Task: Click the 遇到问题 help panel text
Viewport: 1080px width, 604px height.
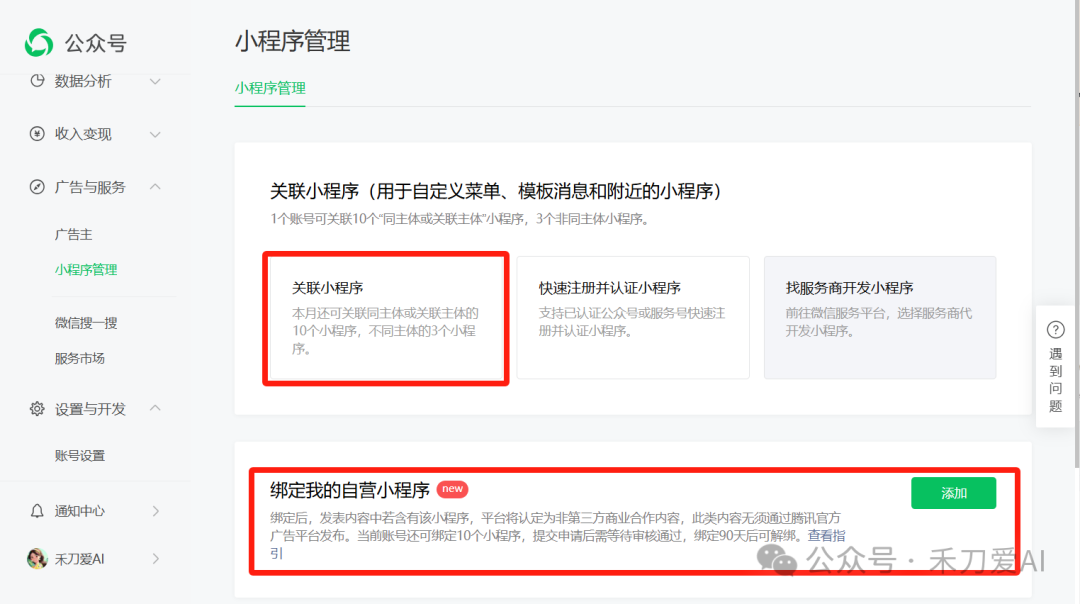Action: 1055,380
